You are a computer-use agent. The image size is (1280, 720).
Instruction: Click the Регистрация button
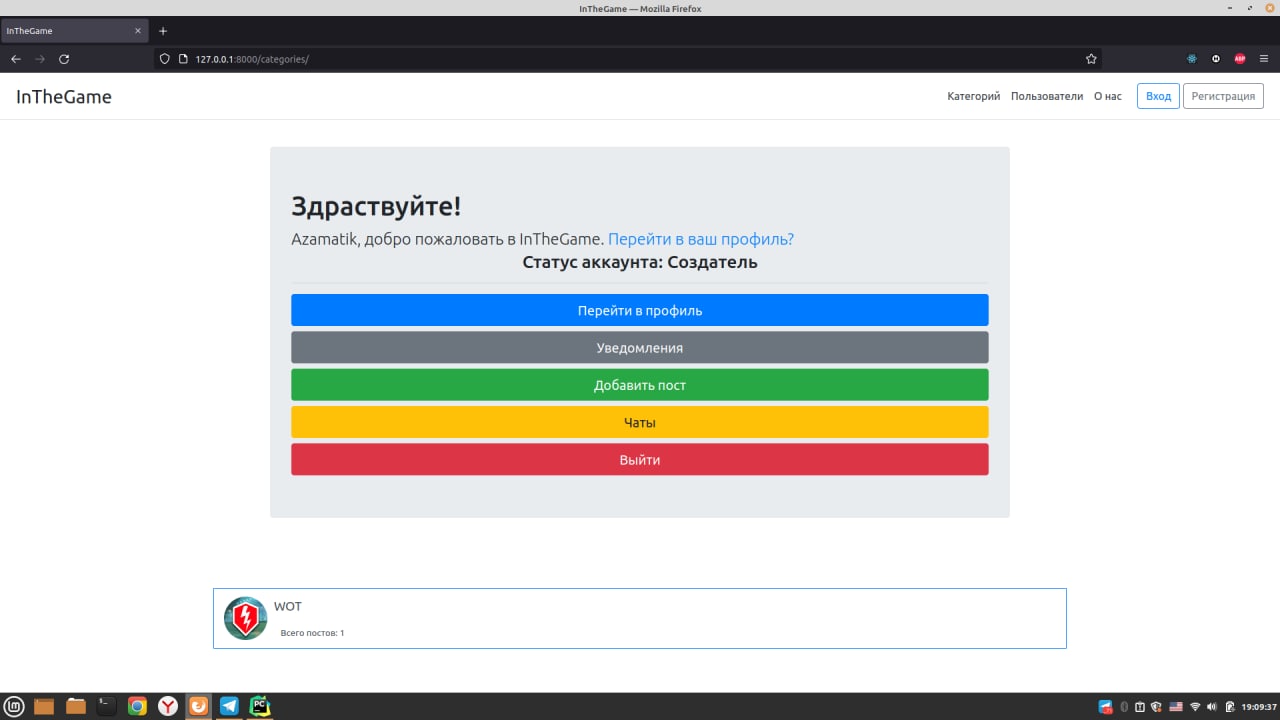1223,96
